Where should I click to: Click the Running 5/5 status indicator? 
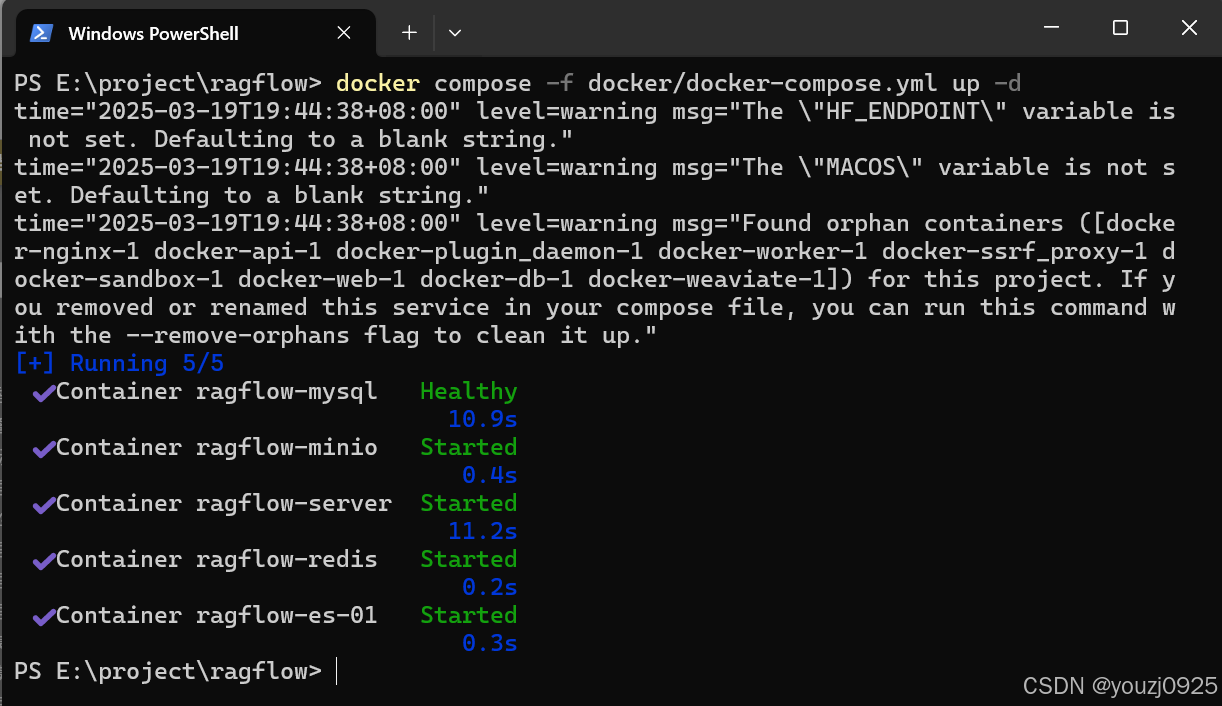(119, 363)
